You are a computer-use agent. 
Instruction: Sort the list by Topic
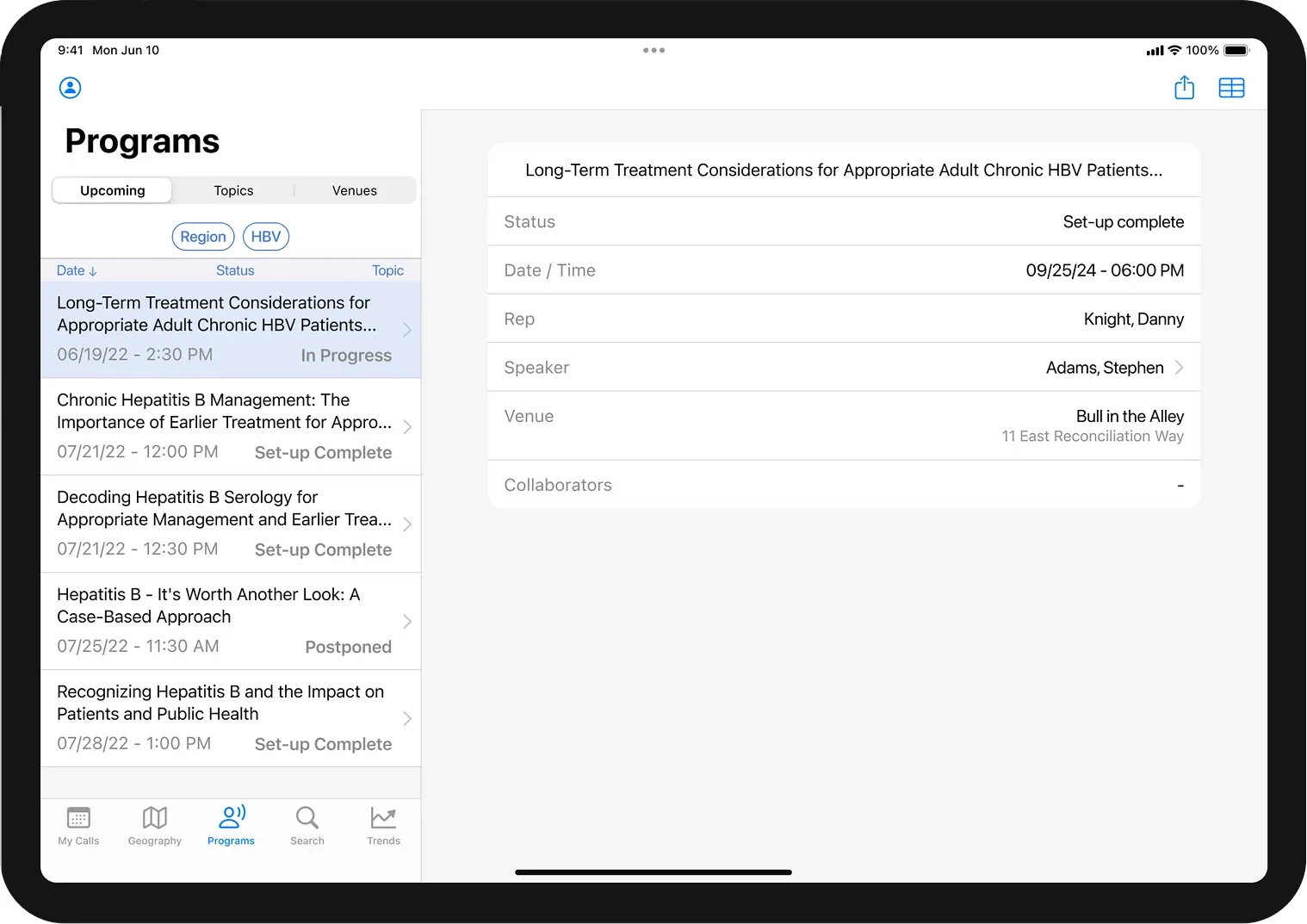pyautogui.click(x=387, y=270)
